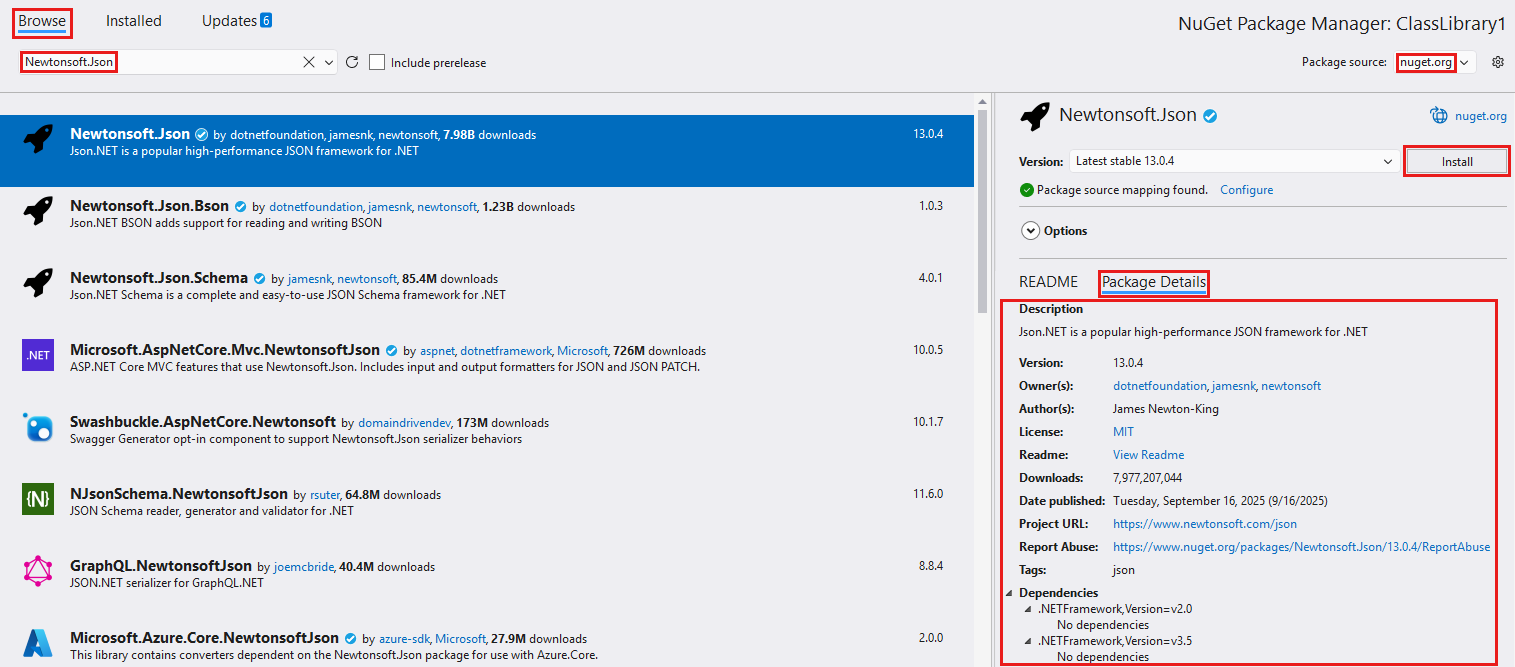Click the 13.0.4 version on selected row
This screenshot has width=1515, height=667.
pyautogui.click(x=928, y=134)
